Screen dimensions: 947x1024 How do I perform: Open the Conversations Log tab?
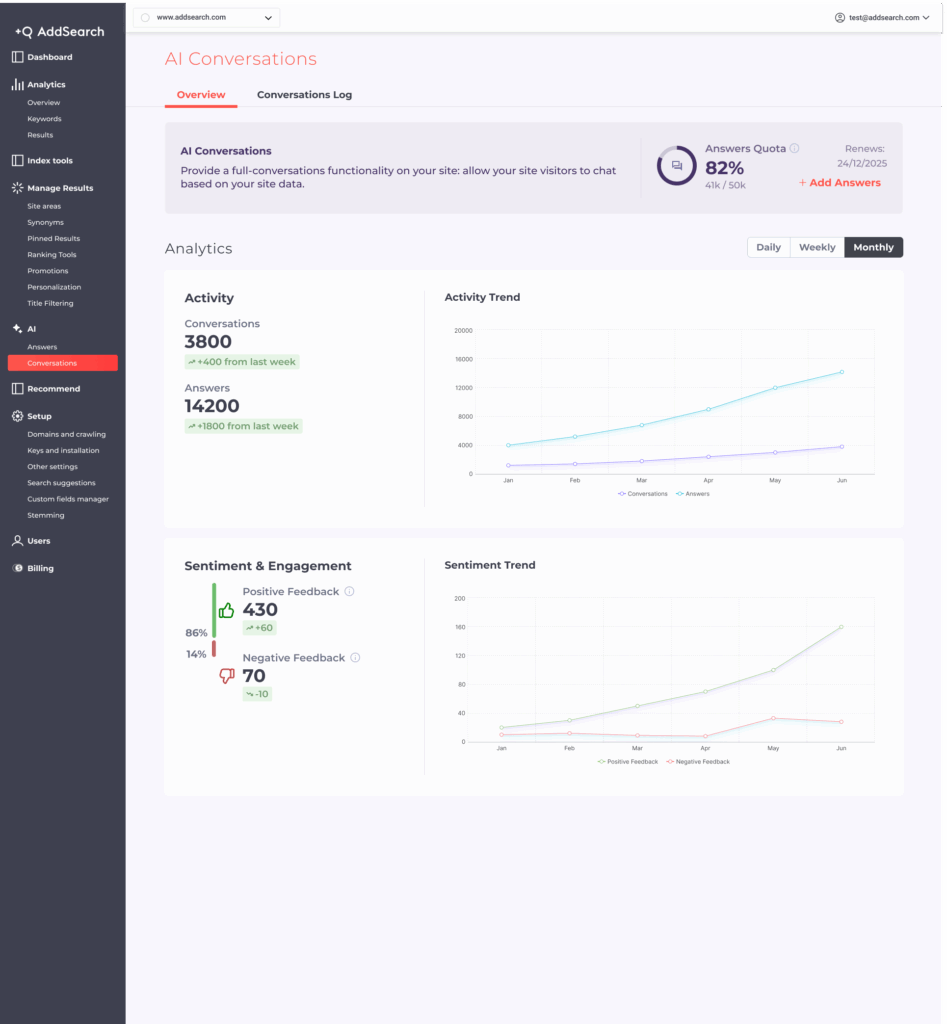coord(304,95)
